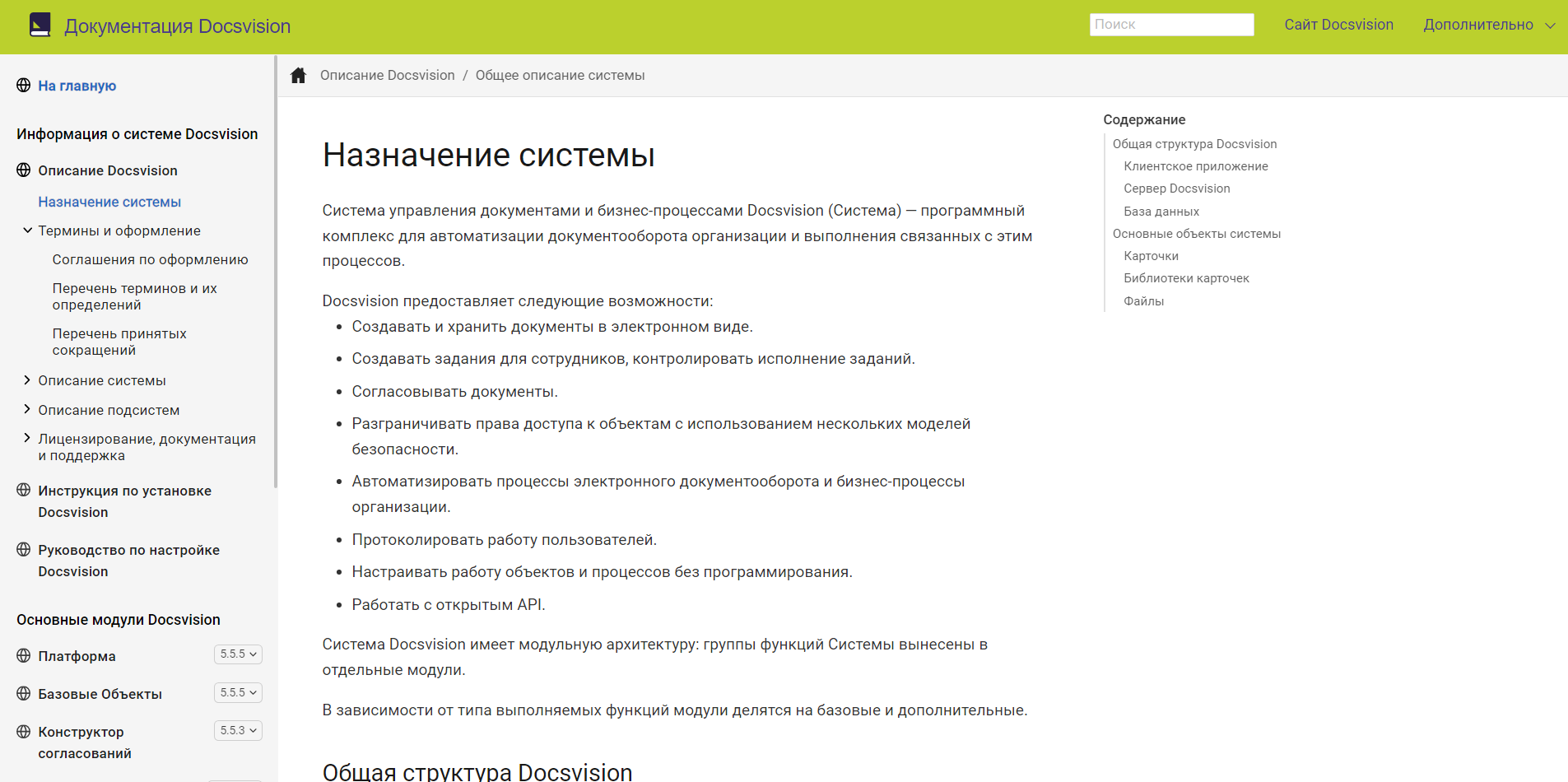The height and width of the screenshot is (782, 1568).
Task: Click globe icon beside Описание Docsvision
Action: pos(24,170)
